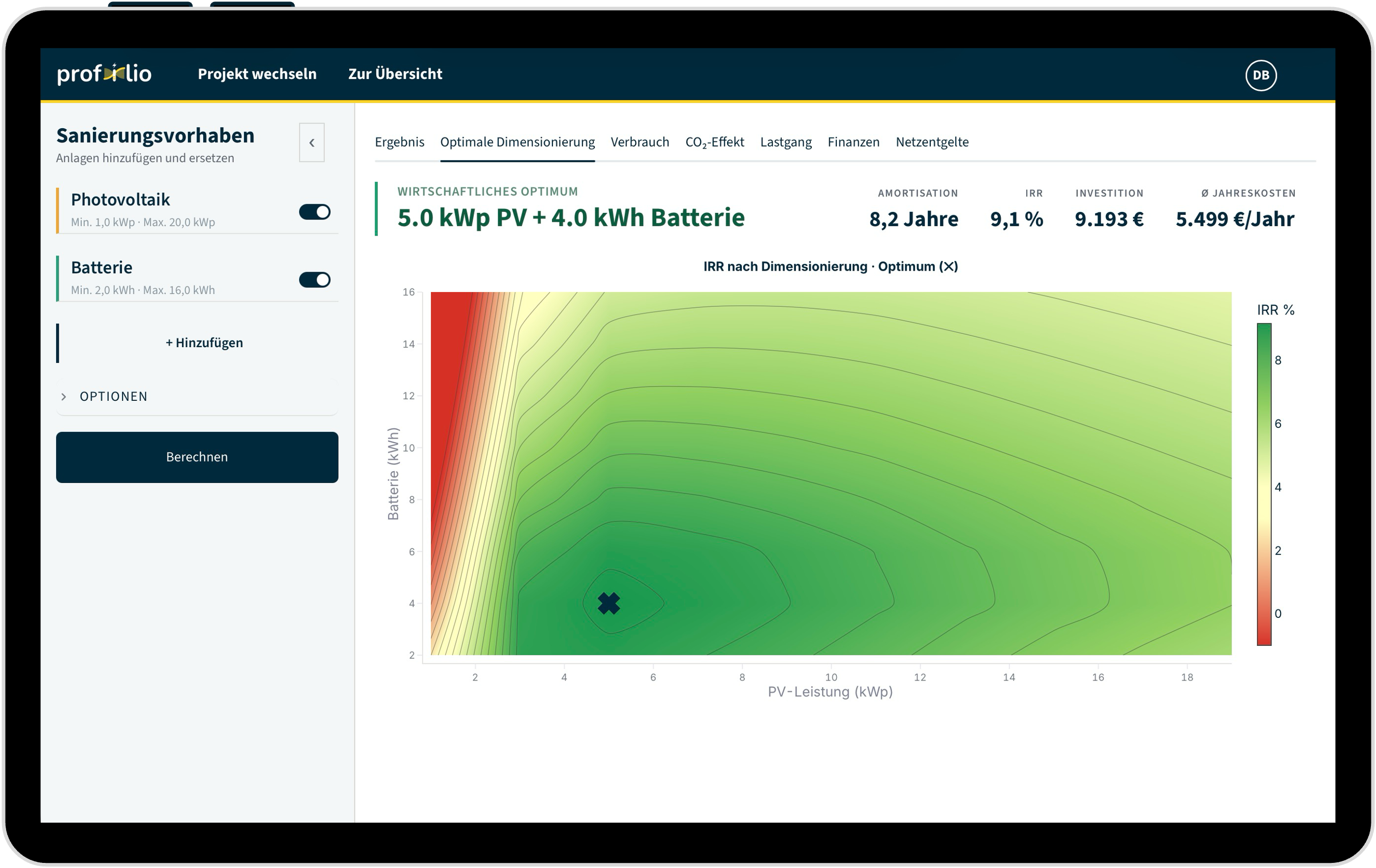Click the 8,2 Jahre amortisation value
Screen dimensions: 1376x868
[913, 220]
